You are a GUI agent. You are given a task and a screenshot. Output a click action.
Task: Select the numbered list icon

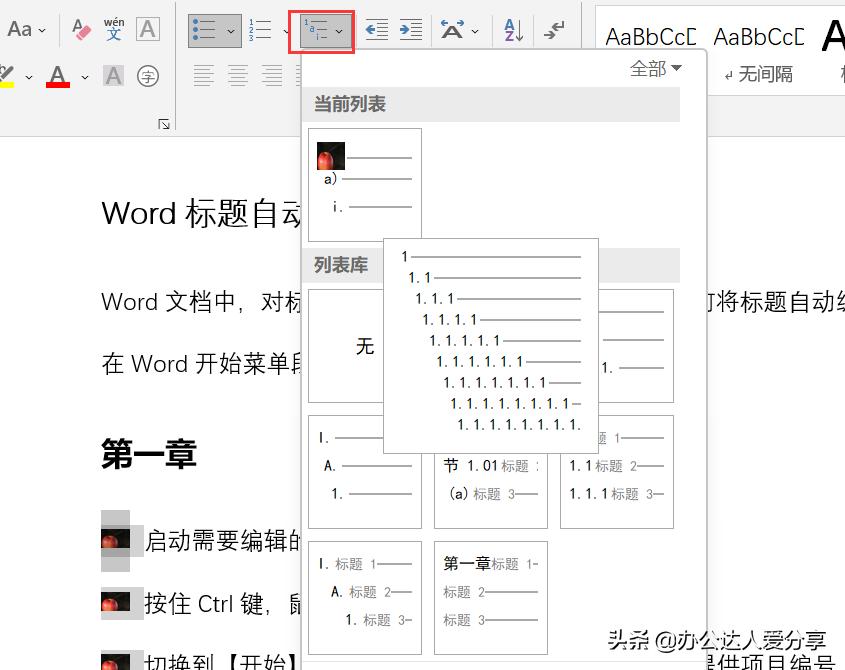click(258, 29)
